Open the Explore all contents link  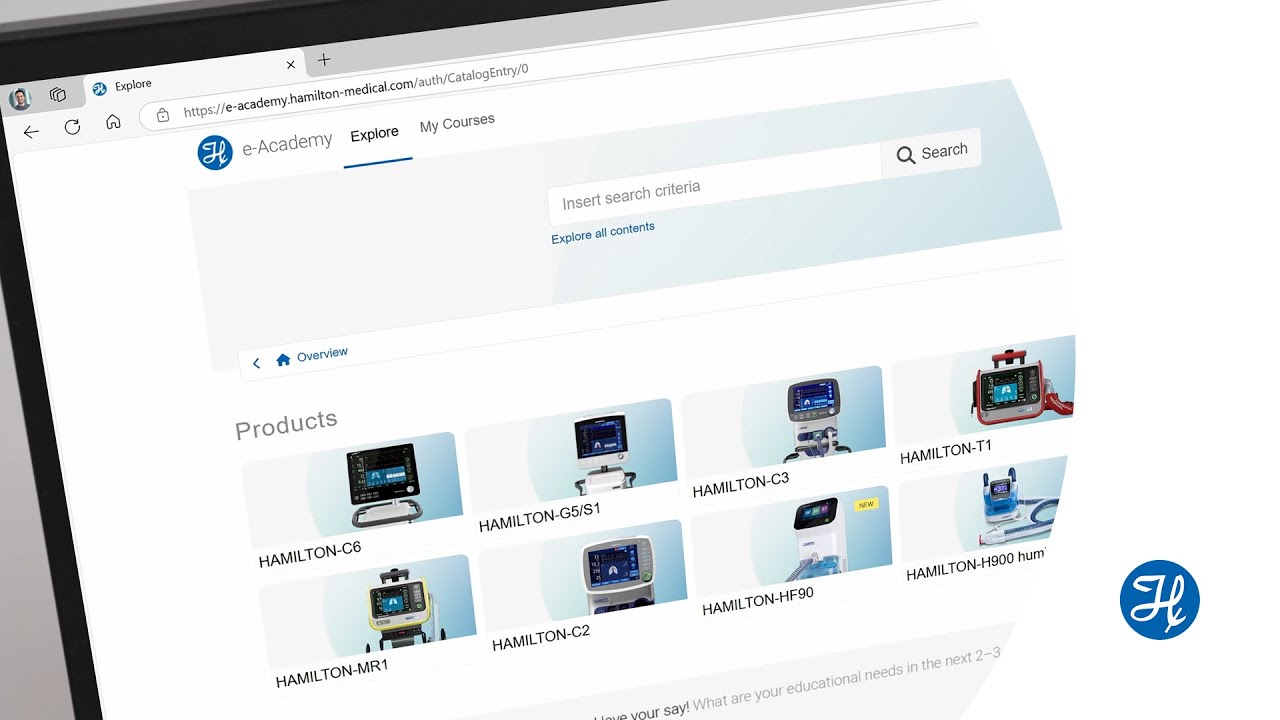coord(603,232)
